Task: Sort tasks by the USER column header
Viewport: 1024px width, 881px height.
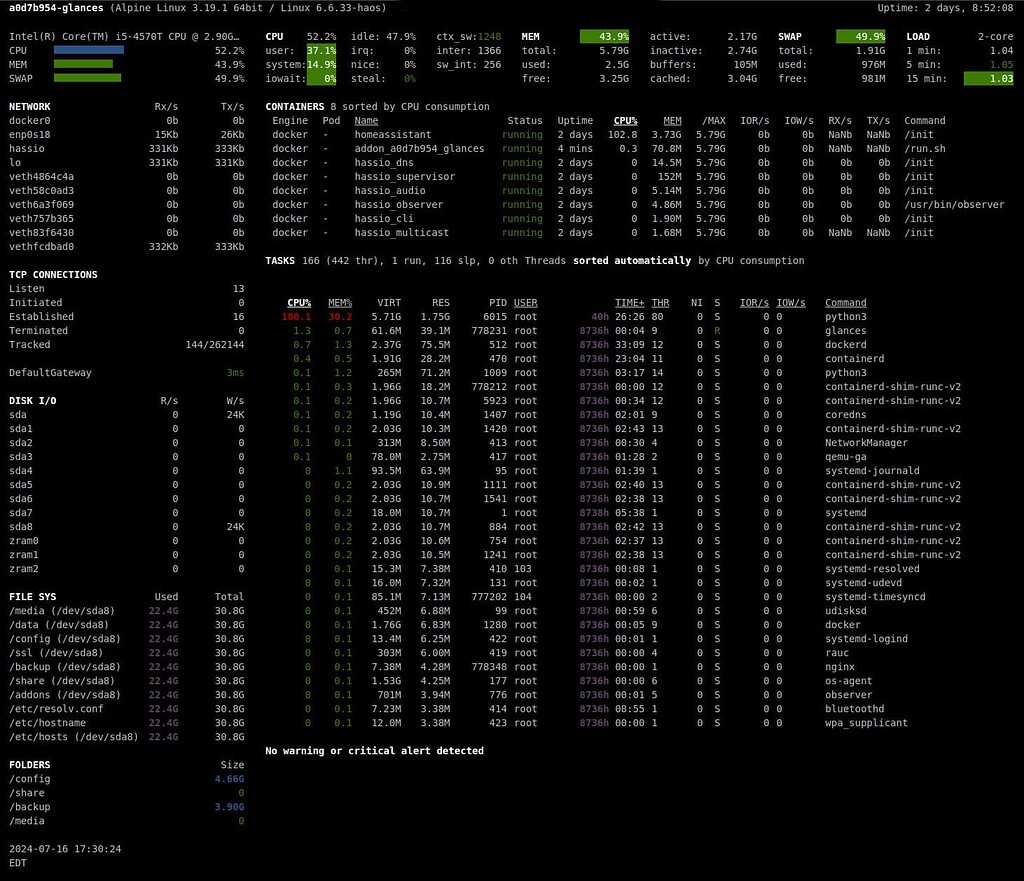Action: tap(528, 302)
